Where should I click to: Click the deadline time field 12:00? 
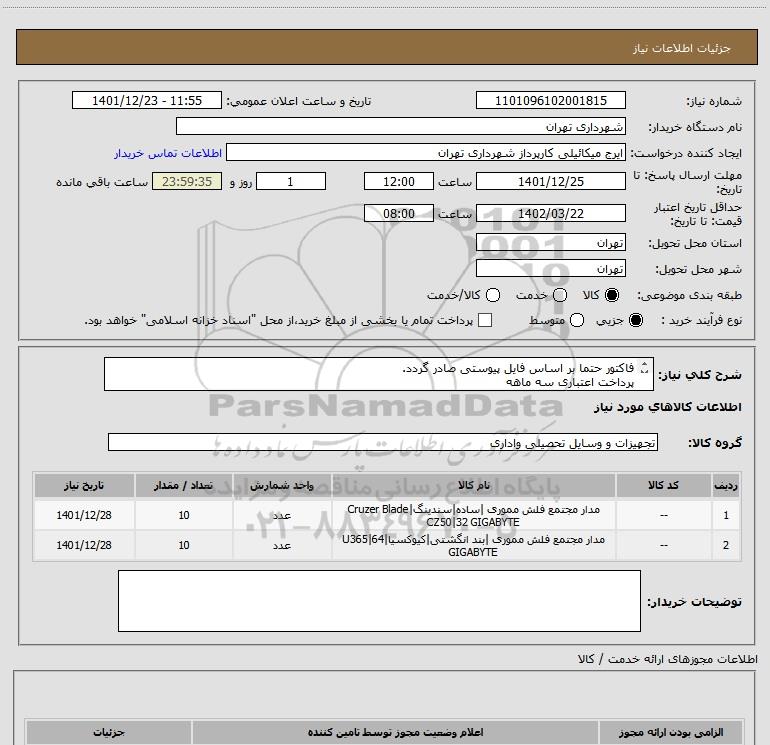pos(399,182)
